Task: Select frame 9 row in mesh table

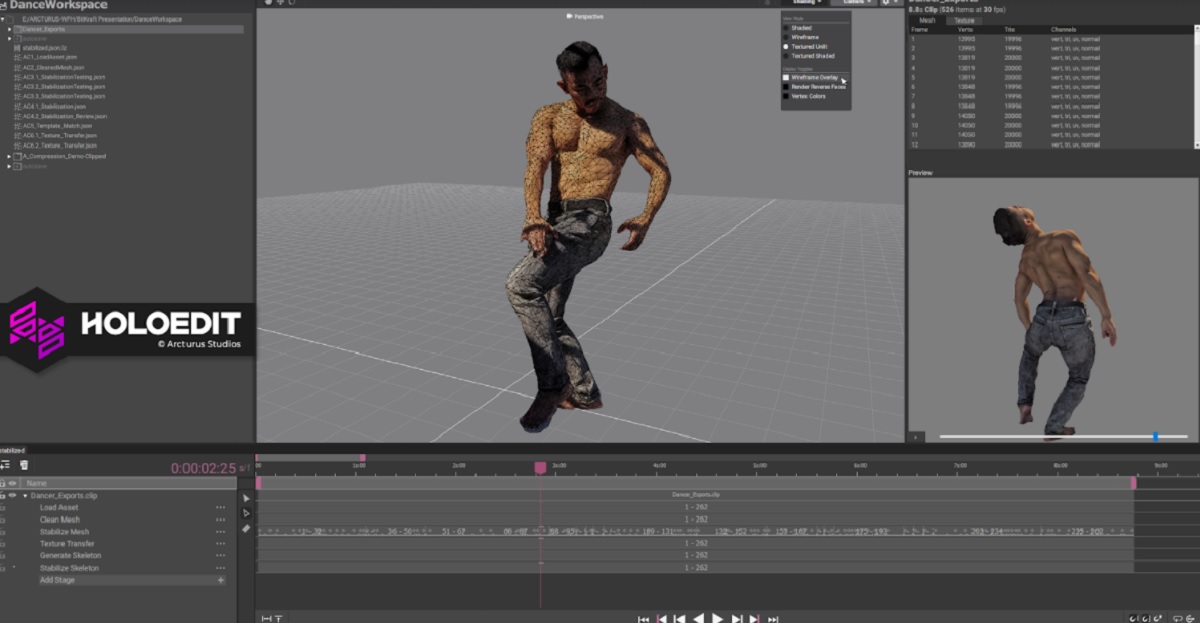Action: click(x=1050, y=116)
